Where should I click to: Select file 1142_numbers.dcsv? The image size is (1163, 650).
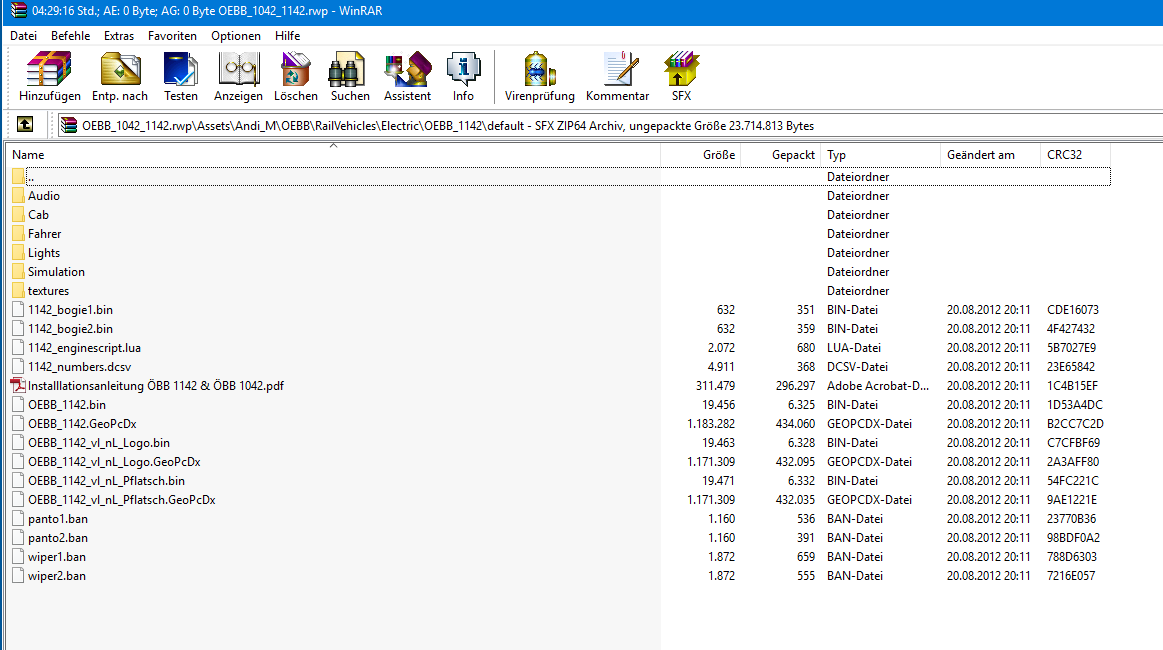click(79, 367)
